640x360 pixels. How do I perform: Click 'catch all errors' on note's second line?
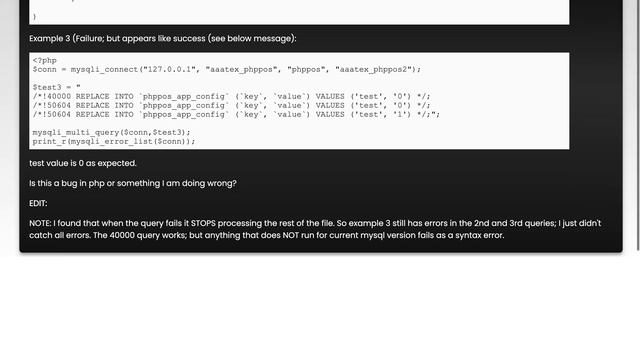pyautogui.click(x=60, y=236)
